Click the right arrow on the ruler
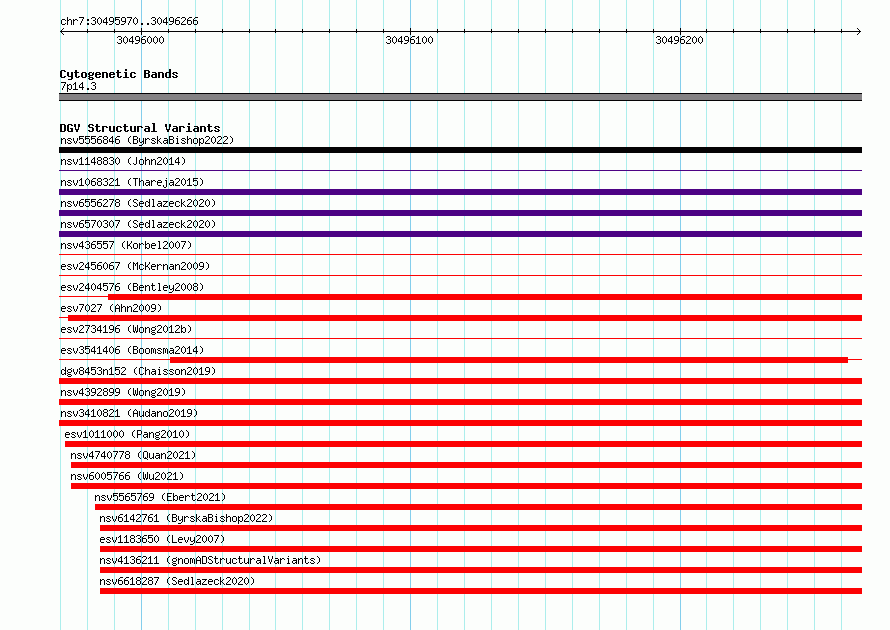Screen dimensions: 890x630 tap(859, 31)
